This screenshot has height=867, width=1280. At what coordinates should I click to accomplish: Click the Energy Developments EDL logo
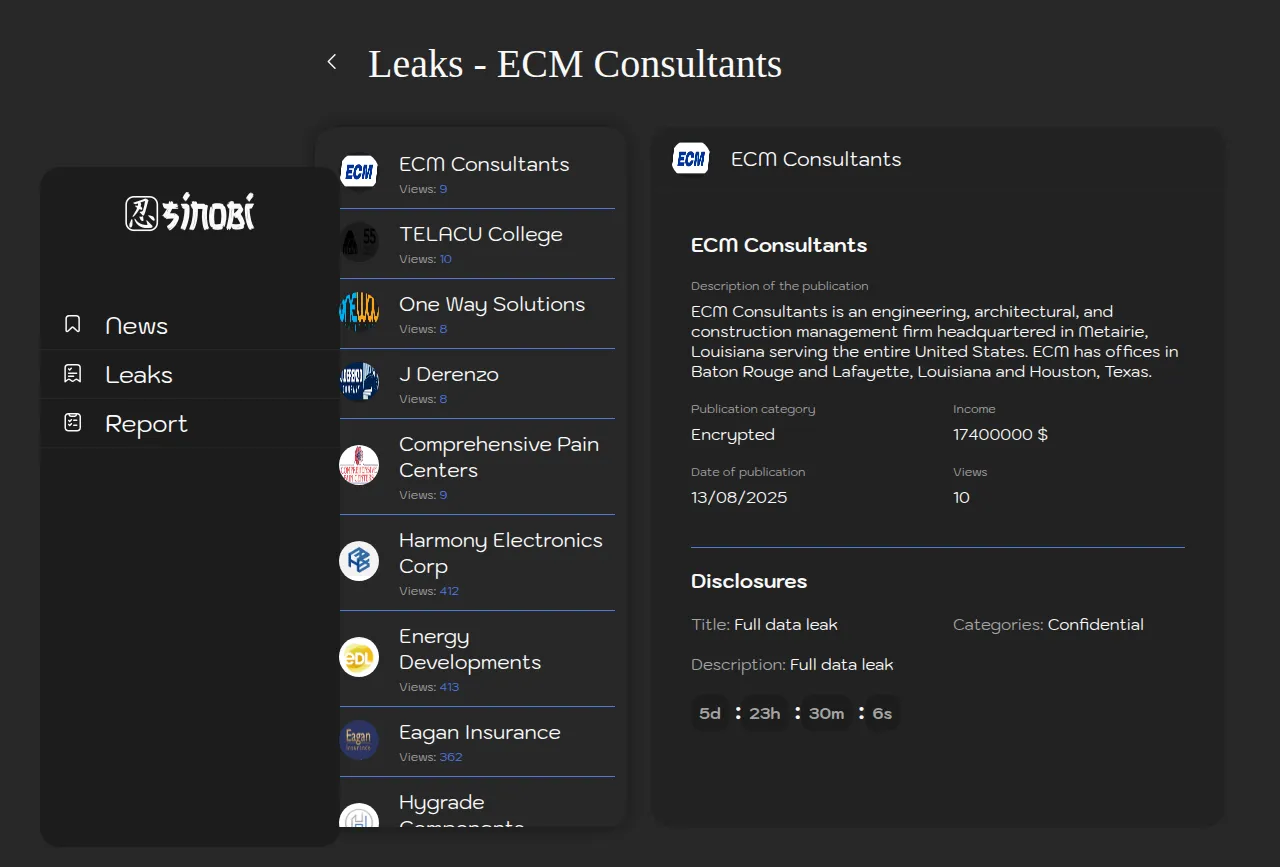tap(359, 657)
